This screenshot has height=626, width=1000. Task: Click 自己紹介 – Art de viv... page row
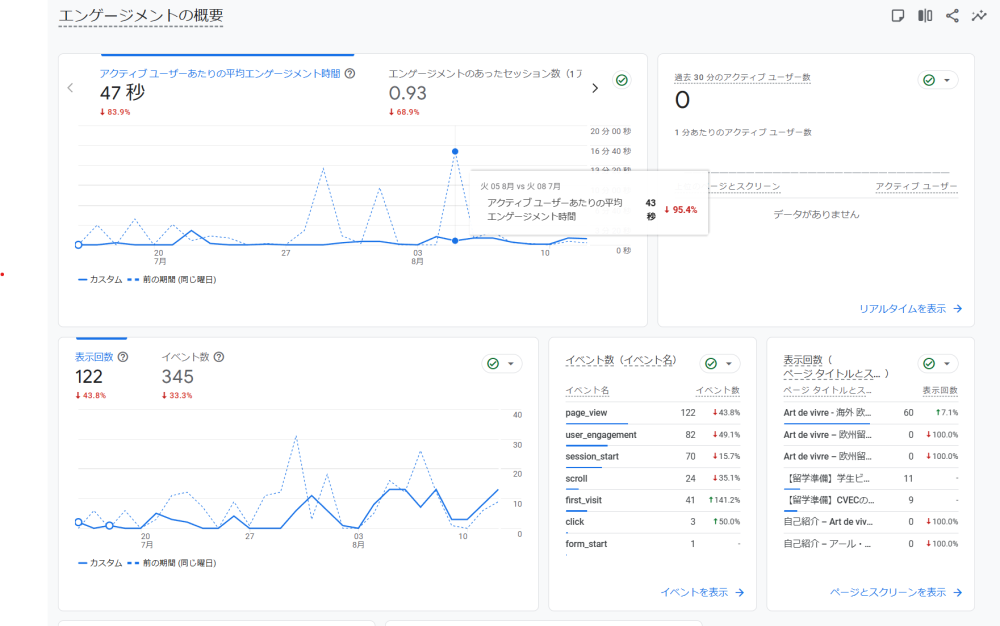[x=871, y=521]
